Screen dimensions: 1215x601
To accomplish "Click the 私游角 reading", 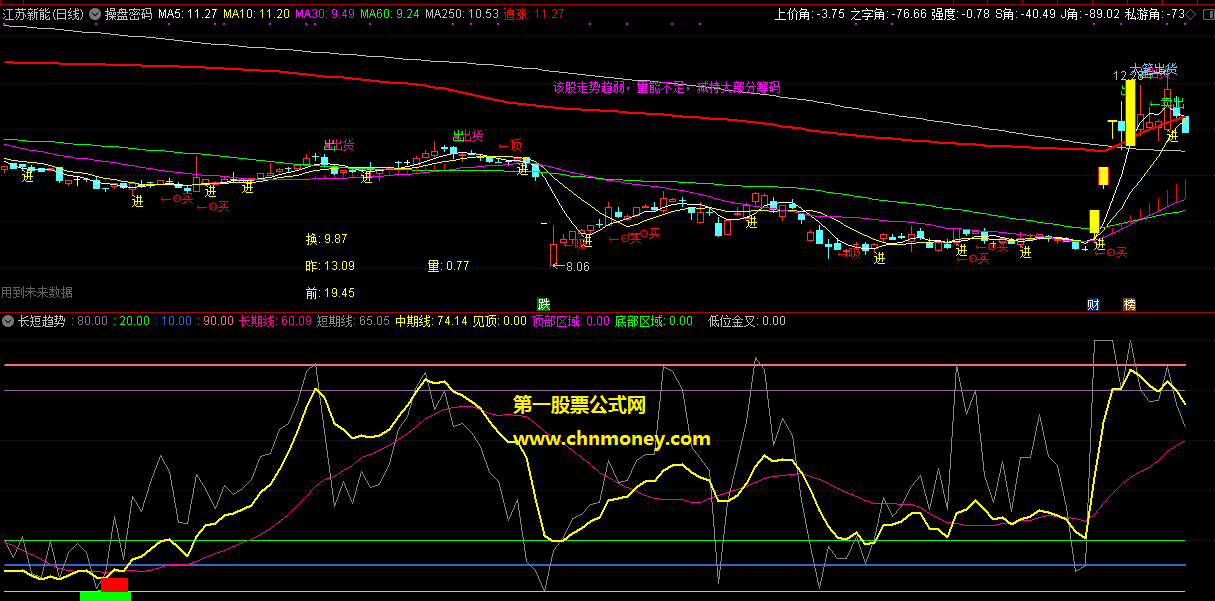I will pos(1155,14).
